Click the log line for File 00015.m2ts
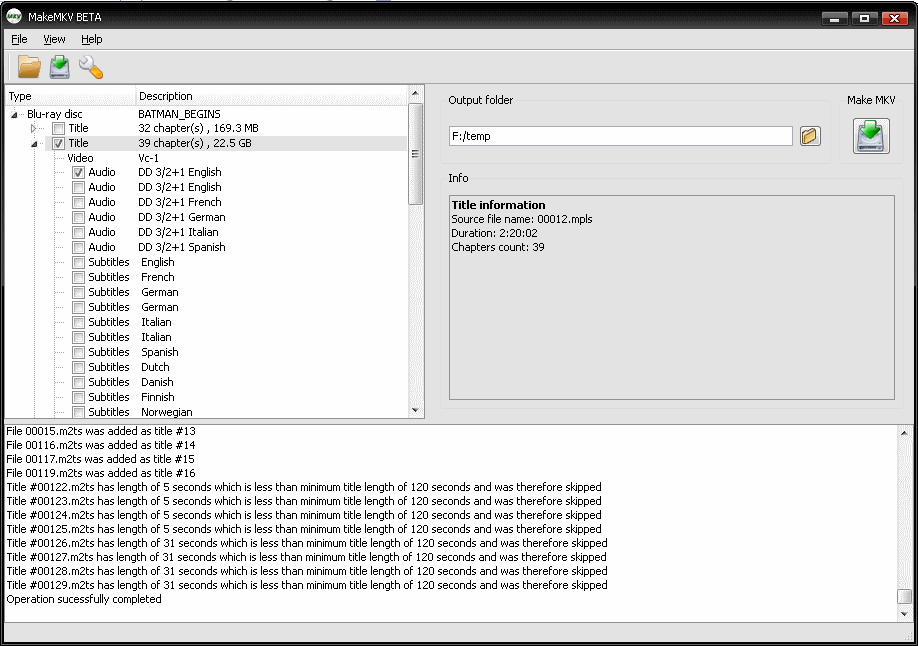 pos(101,431)
